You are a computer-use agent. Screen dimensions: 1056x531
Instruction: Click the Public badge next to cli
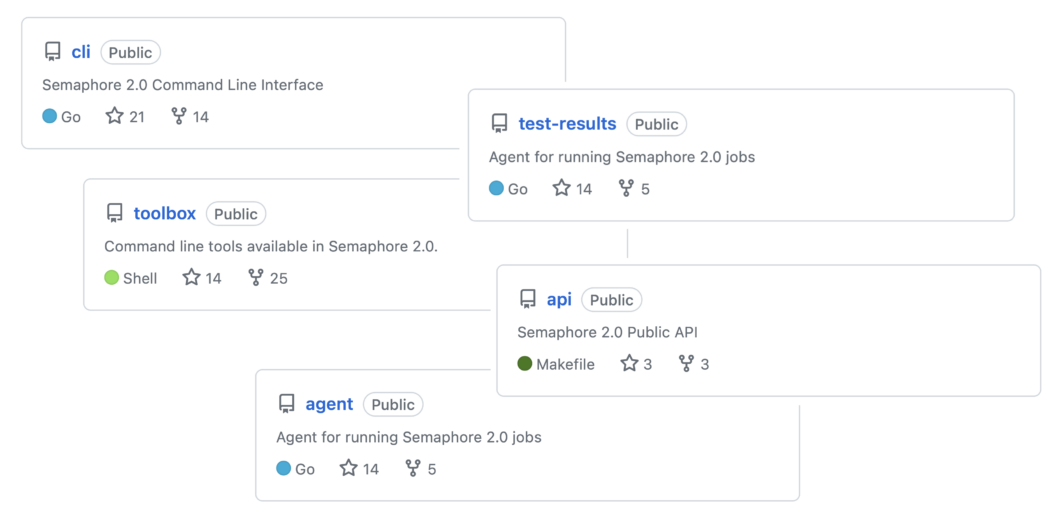[x=131, y=53]
